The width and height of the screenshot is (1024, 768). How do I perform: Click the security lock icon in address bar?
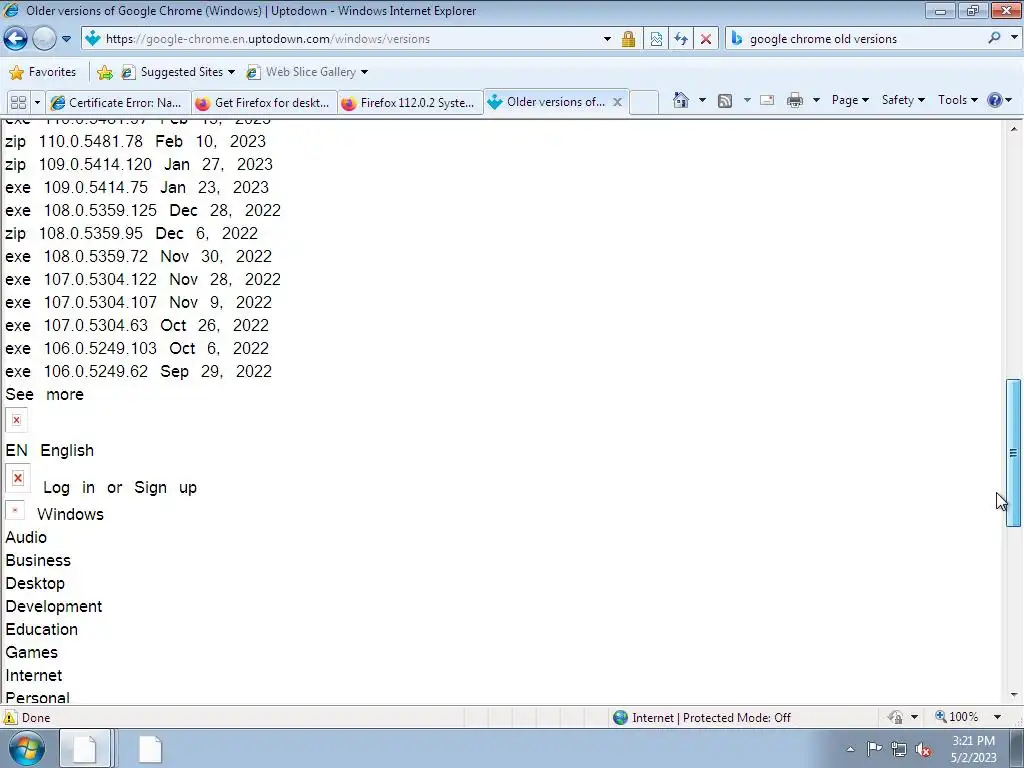(628, 39)
